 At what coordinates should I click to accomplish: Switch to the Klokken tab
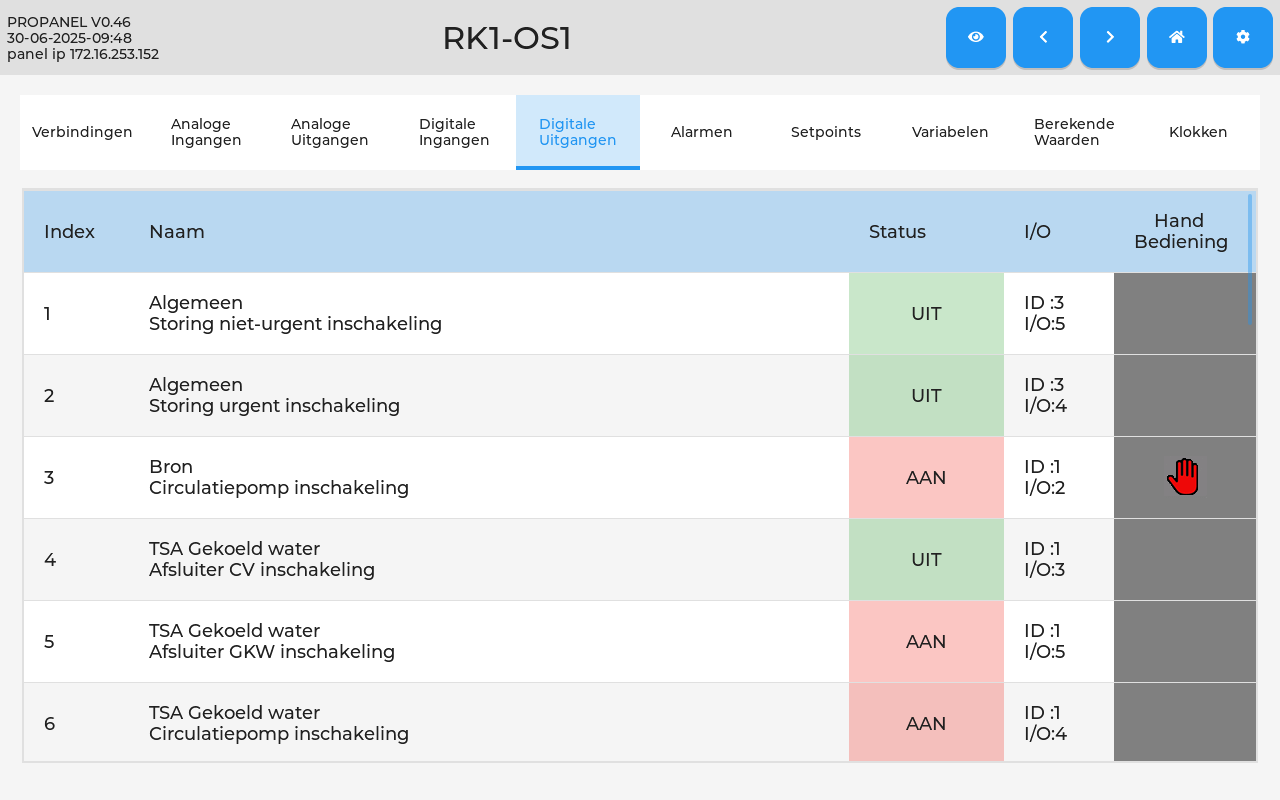(x=1198, y=132)
